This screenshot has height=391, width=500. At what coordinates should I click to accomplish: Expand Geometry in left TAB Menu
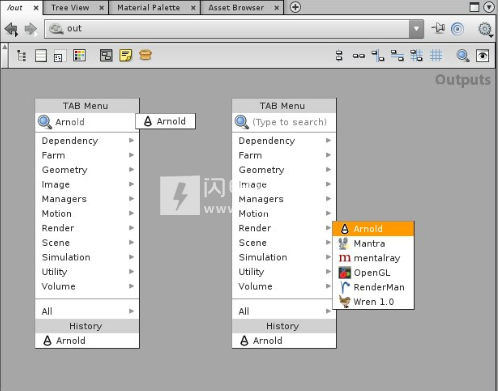click(87, 170)
